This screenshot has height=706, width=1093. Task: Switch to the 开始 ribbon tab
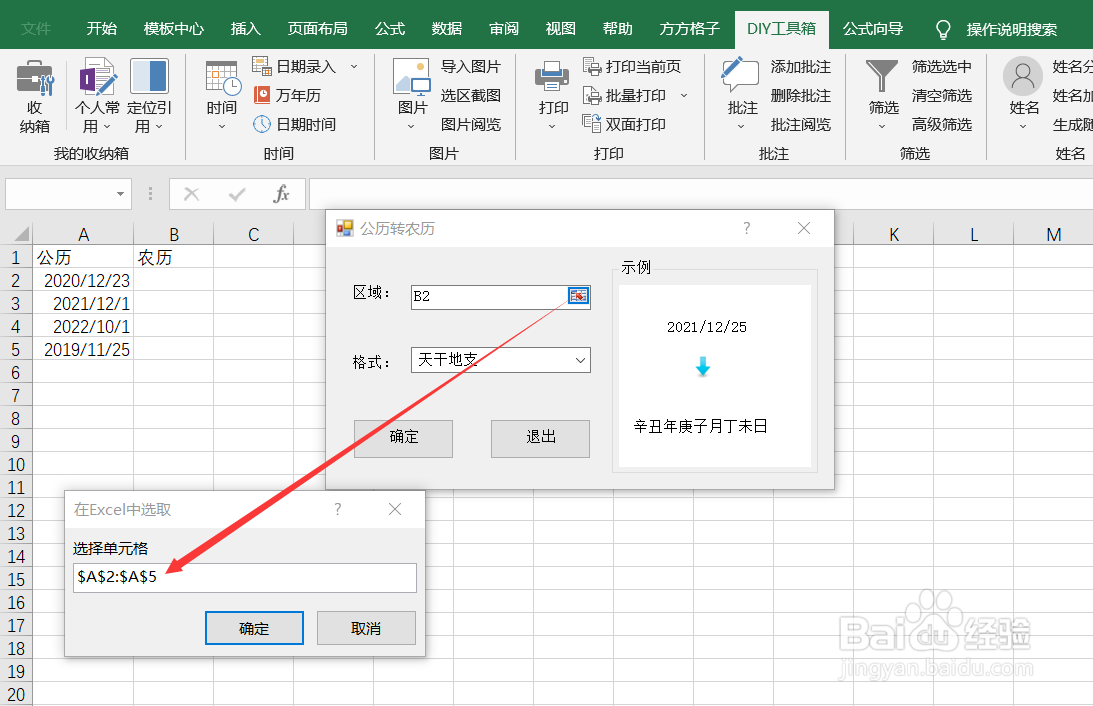102,29
